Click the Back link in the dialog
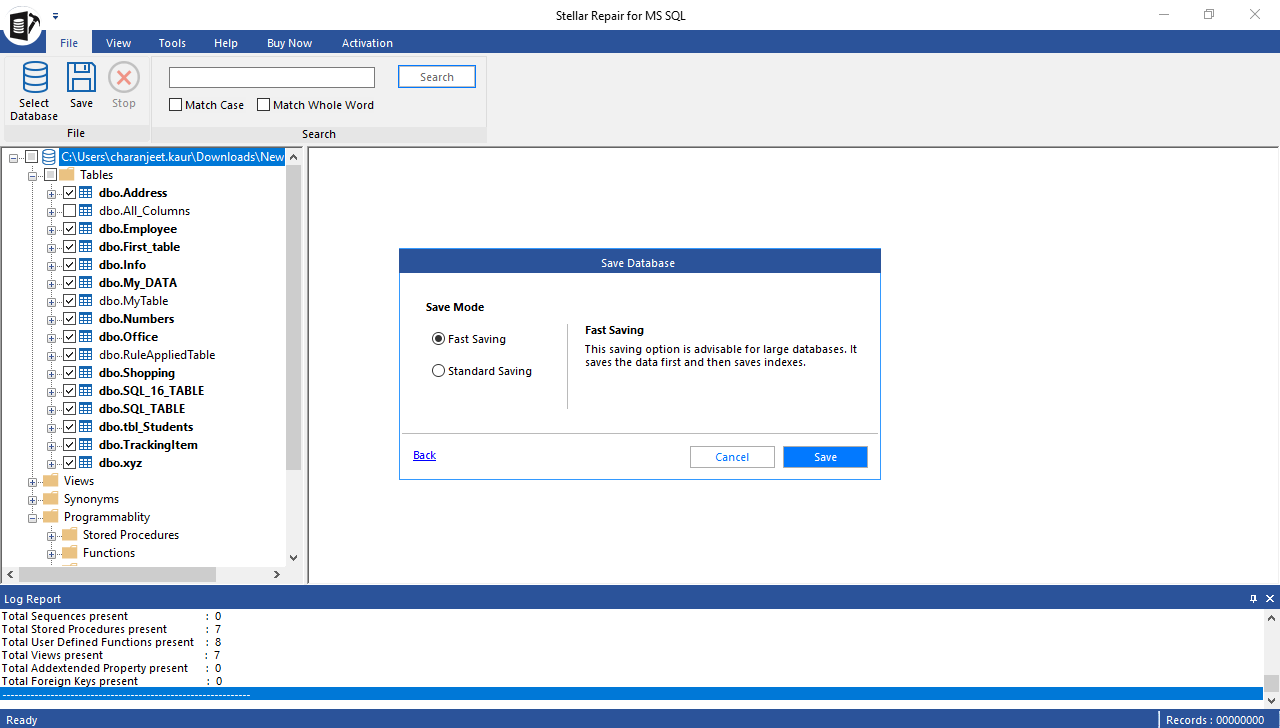Screen dimensions: 1280x728 (x=424, y=455)
